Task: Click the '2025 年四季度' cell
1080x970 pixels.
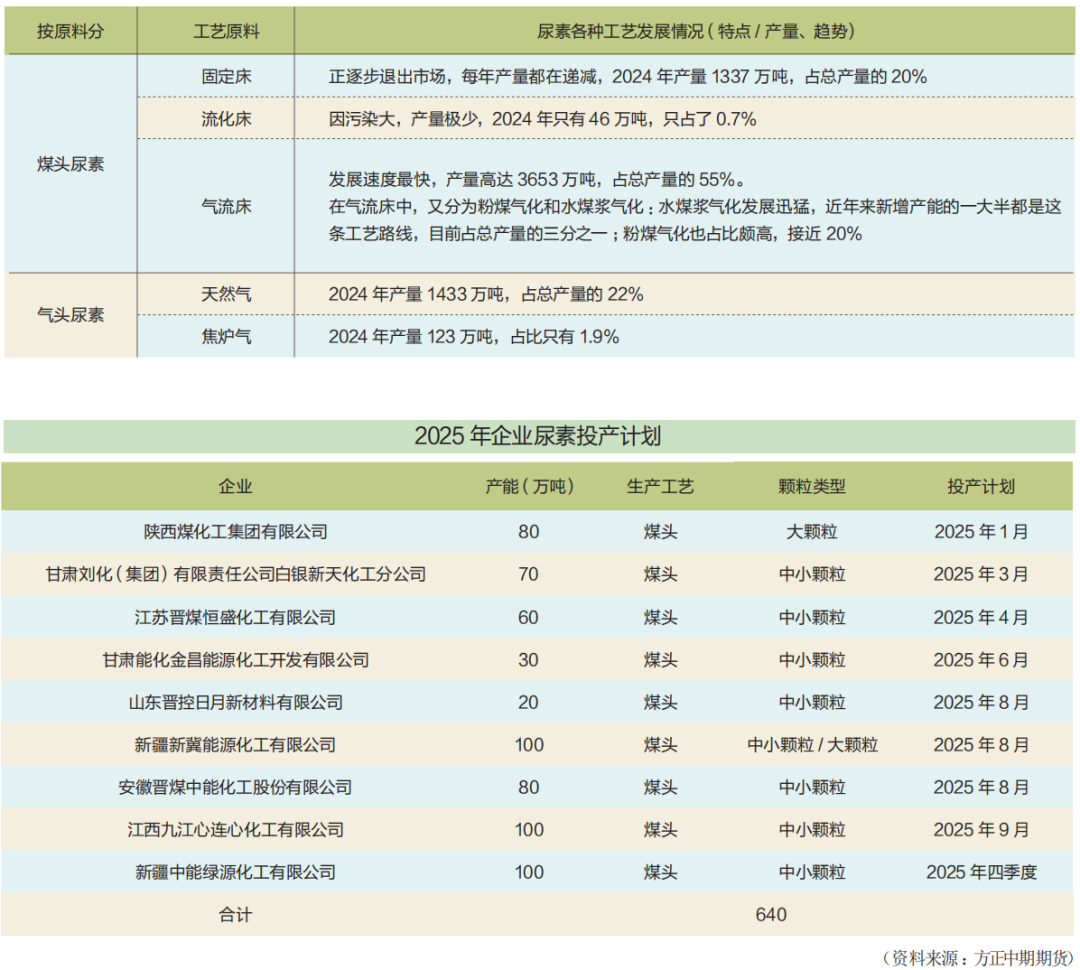Action: pyautogui.click(x=982, y=872)
